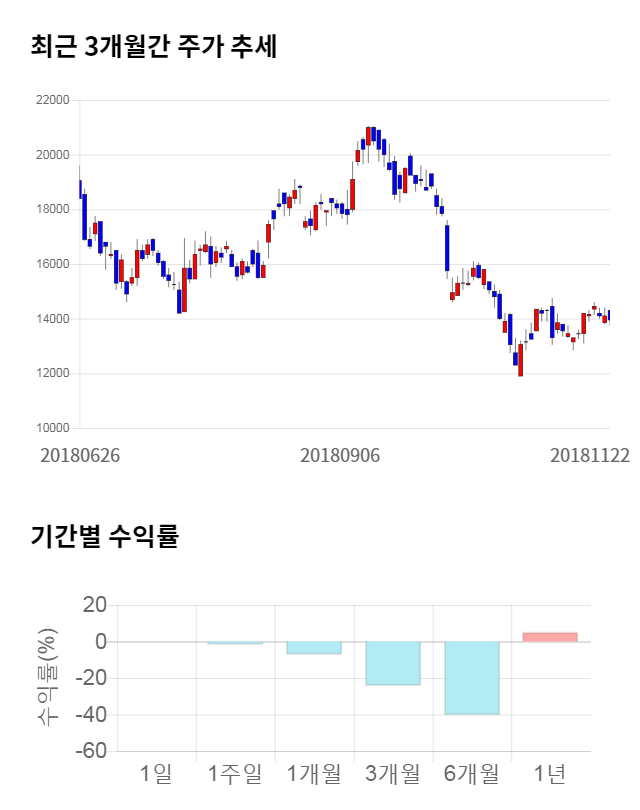This screenshot has height=810, width=640.
Task: Click the thin 1주일 return bar
Action: point(235,643)
